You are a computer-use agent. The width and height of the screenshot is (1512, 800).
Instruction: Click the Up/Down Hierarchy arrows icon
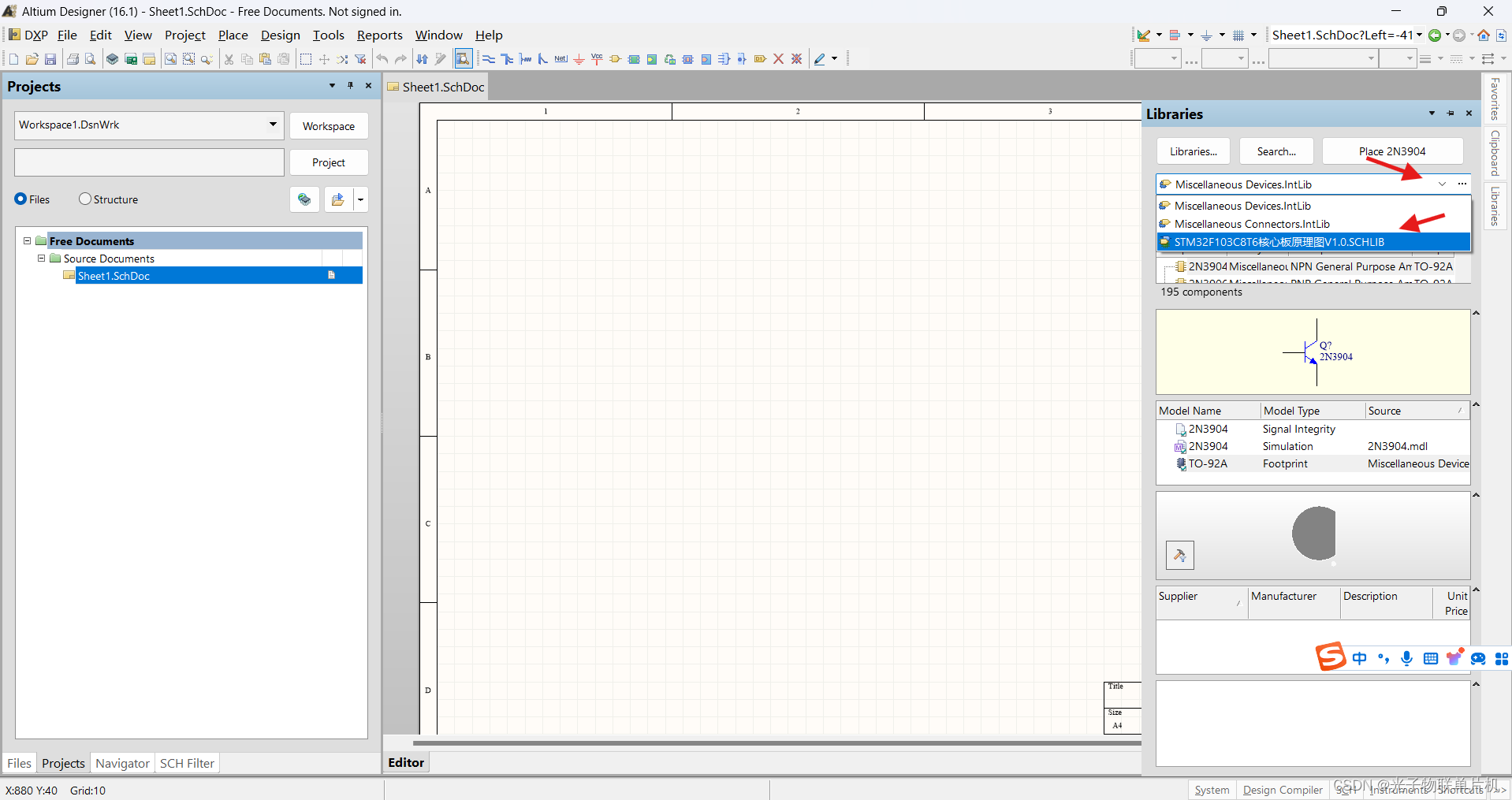tap(423, 59)
